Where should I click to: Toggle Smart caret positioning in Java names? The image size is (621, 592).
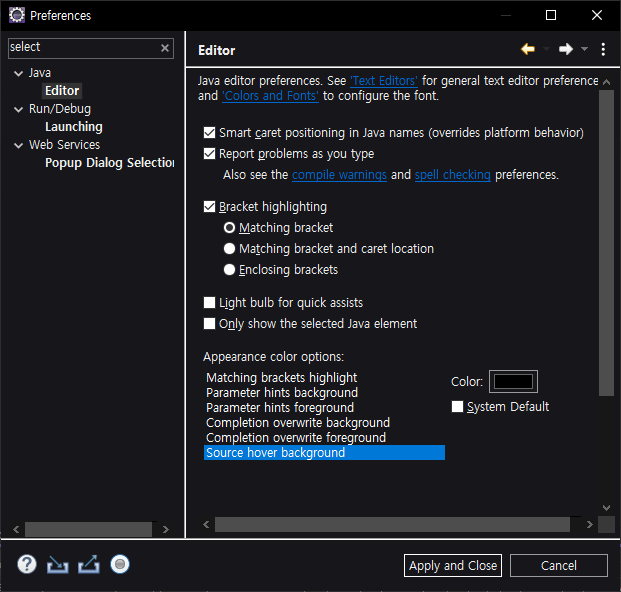[209, 133]
